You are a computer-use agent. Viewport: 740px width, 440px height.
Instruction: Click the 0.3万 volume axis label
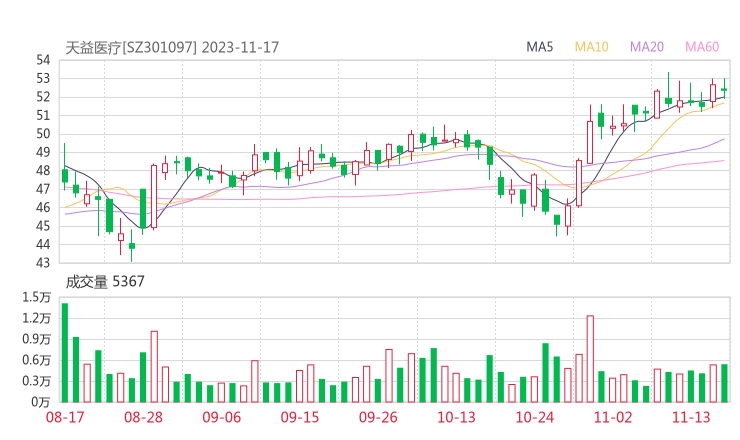coord(36,381)
